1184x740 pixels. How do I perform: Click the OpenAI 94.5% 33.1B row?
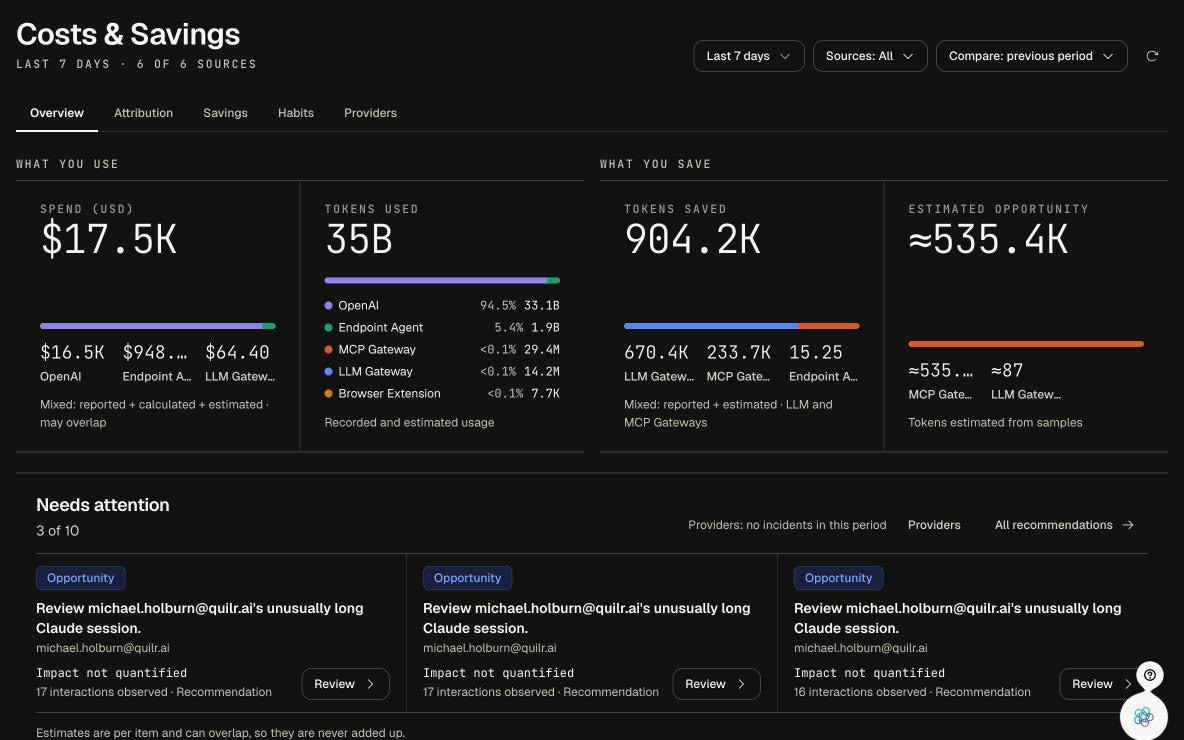(442, 306)
